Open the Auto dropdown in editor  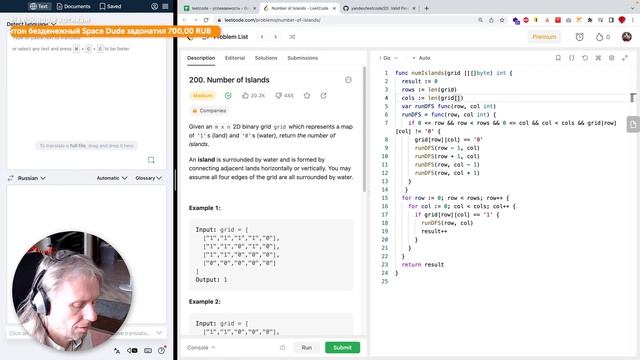click(422, 58)
